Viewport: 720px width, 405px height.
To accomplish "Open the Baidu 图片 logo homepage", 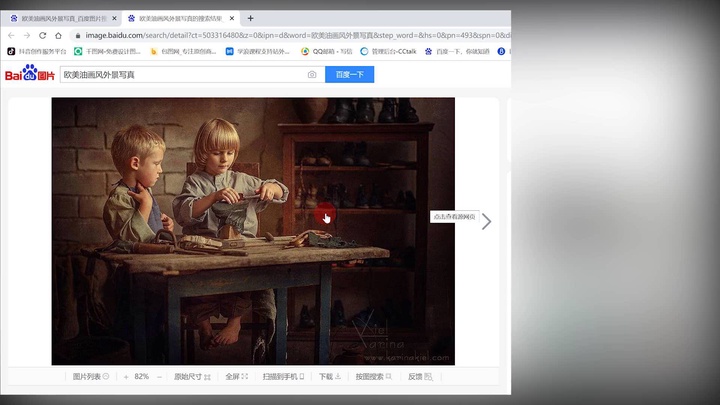I will 29,74.
